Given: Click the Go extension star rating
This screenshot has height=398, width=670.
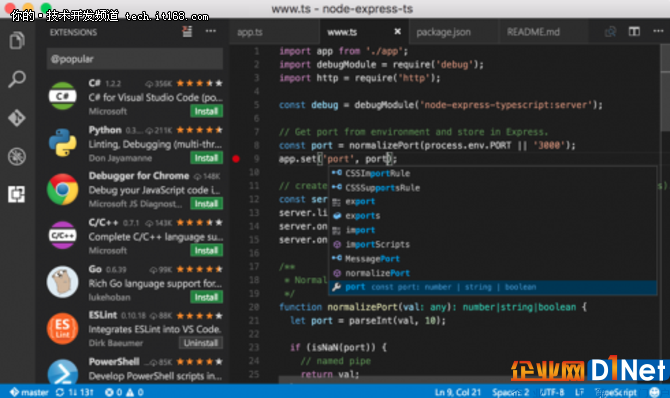Looking at the screenshot, I should coord(199,269).
